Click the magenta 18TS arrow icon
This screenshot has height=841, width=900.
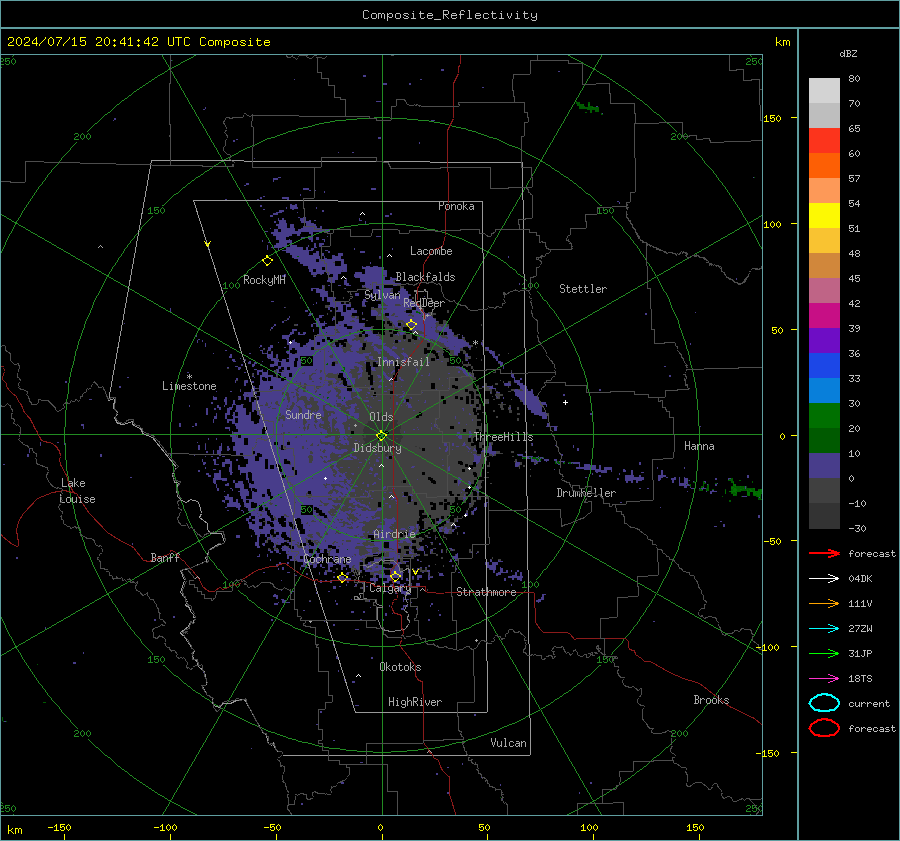tap(824, 679)
